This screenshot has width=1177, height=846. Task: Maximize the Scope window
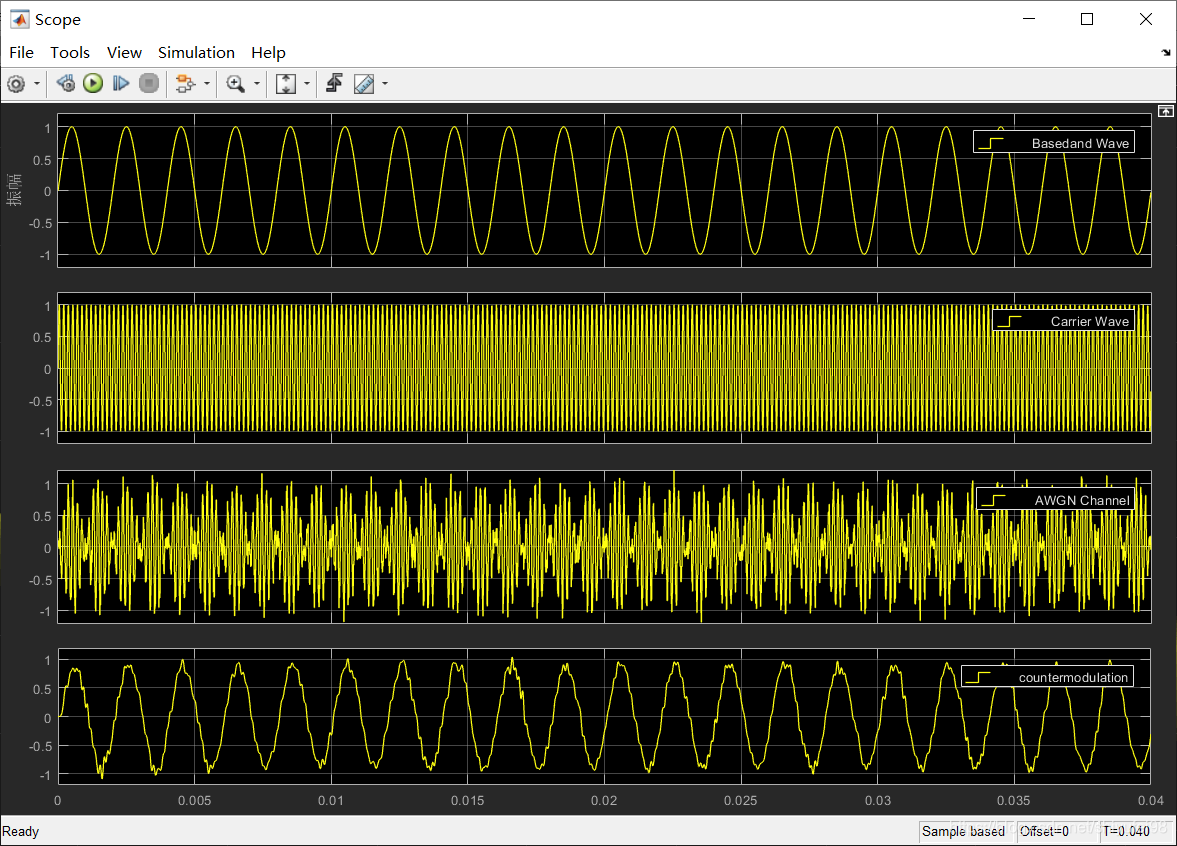pos(1087,19)
